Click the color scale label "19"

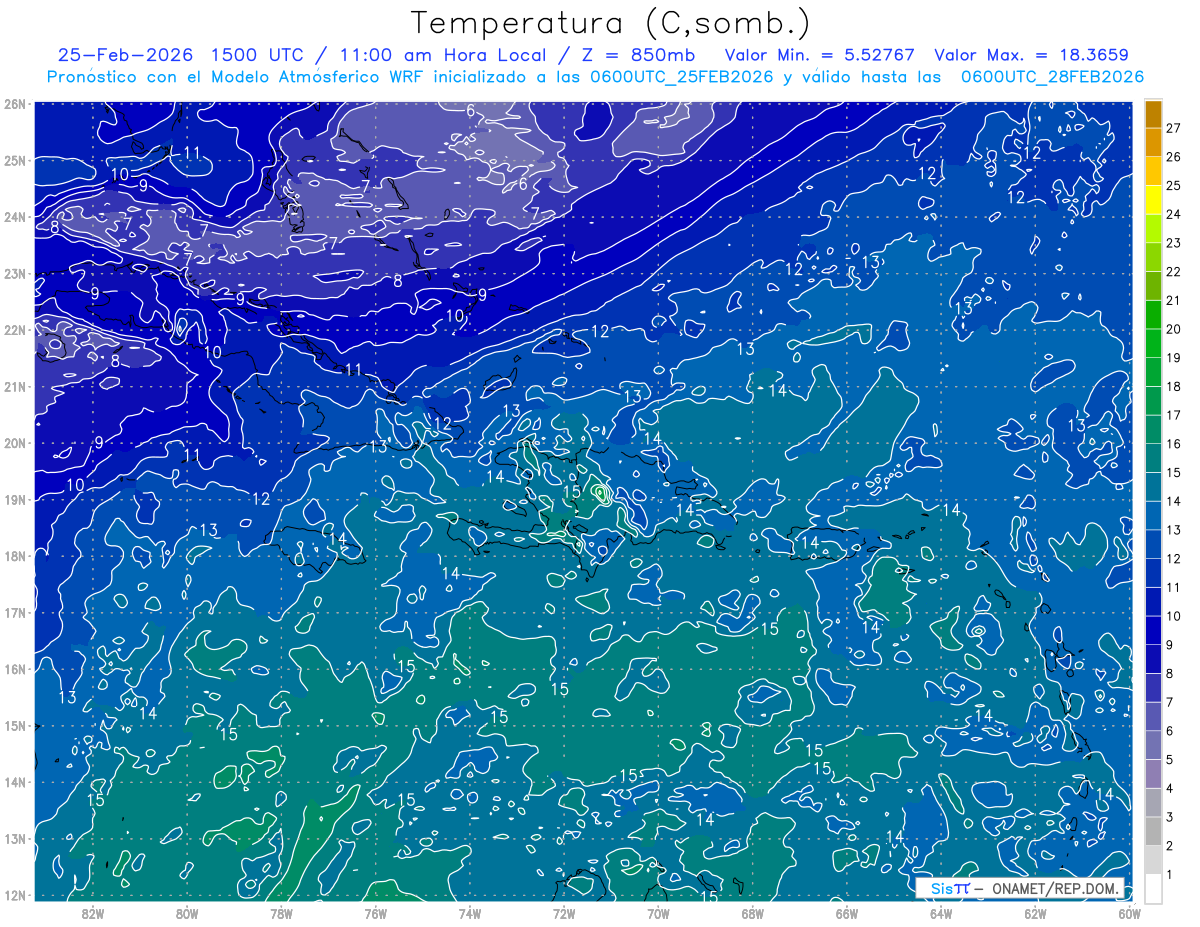1173,358
